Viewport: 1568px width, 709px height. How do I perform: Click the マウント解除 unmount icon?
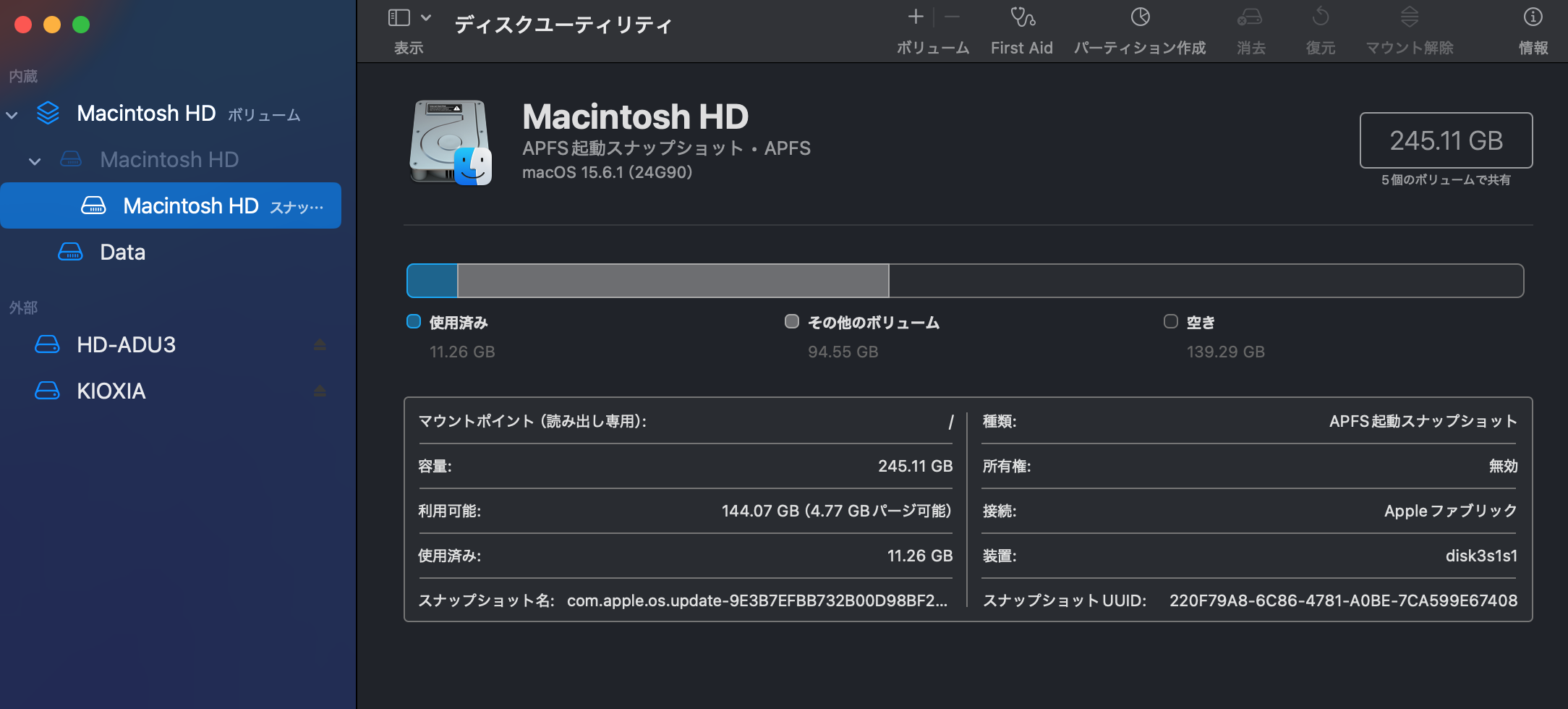tap(1410, 17)
